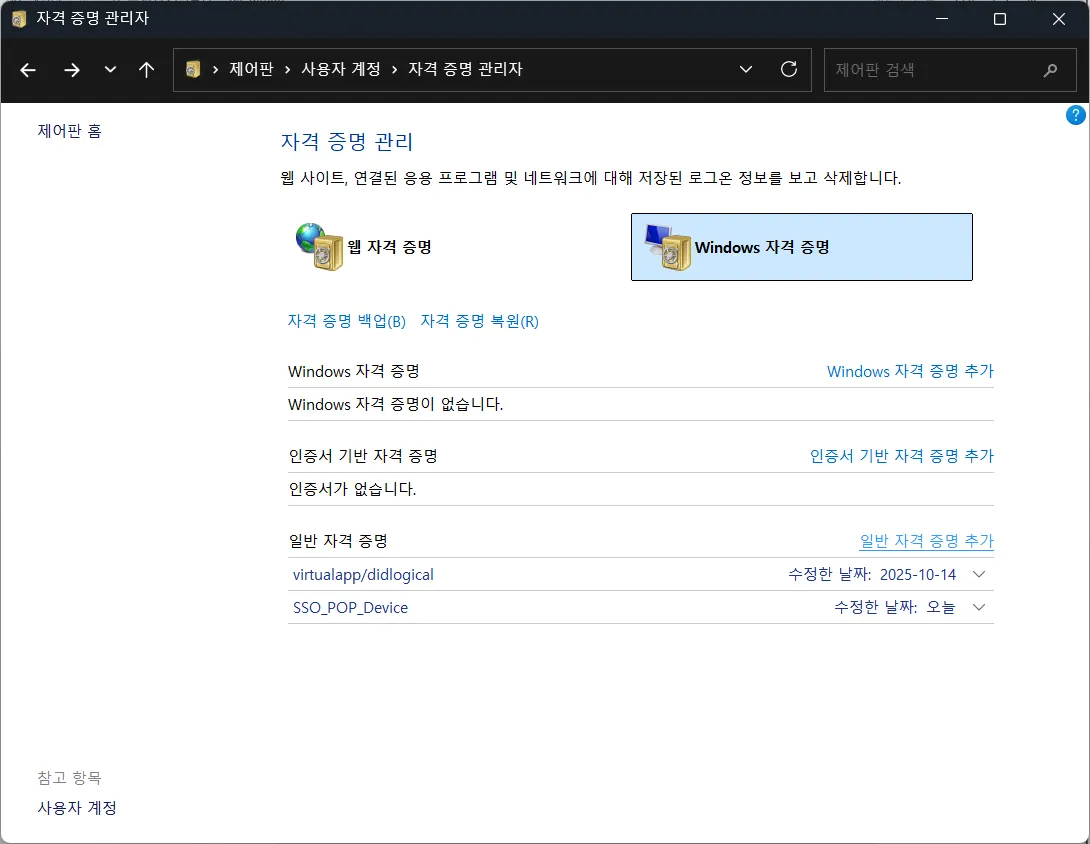
Task: Click Windows 자격 증명 추가 link
Action: tap(910, 371)
